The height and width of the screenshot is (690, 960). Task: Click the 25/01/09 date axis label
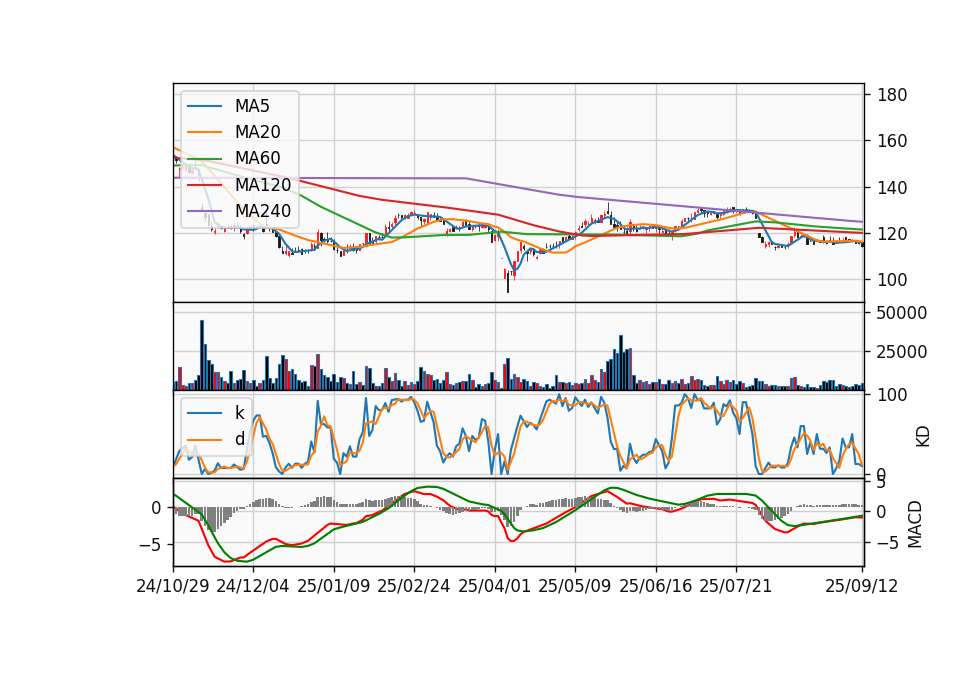[x=334, y=586]
